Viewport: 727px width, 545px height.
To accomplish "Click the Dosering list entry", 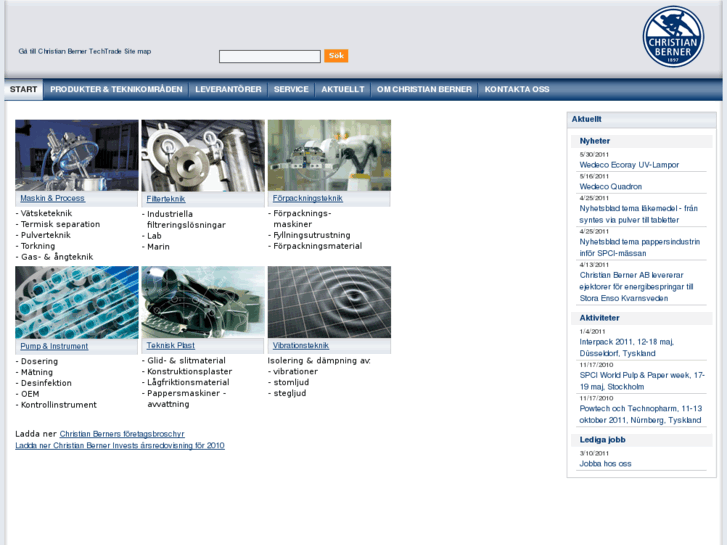I will click(x=39, y=361).
